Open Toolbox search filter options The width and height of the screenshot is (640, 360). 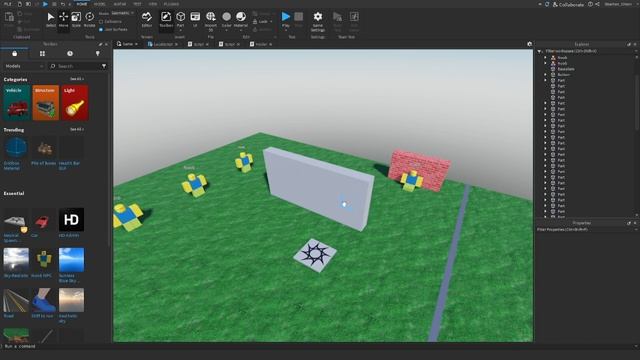pos(104,66)
